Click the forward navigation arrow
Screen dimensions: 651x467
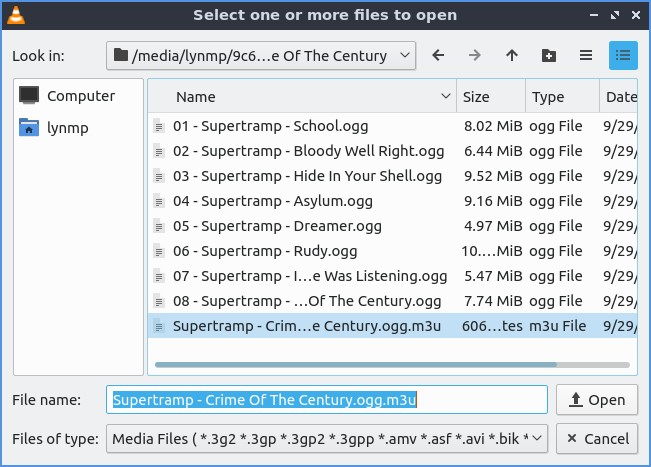[x=475, y=56]
